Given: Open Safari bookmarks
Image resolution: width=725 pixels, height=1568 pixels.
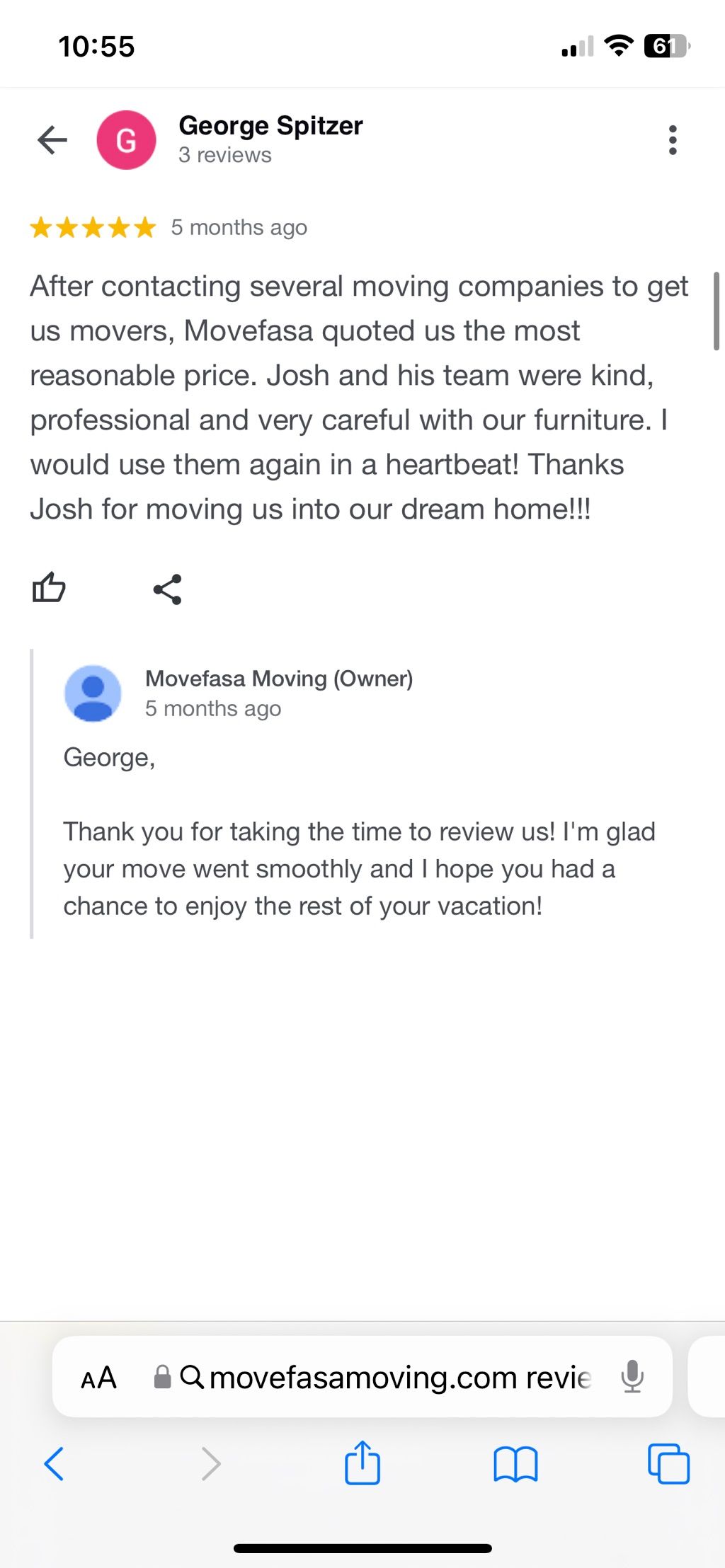Looking at the screenshot, I should [515, 1463].
